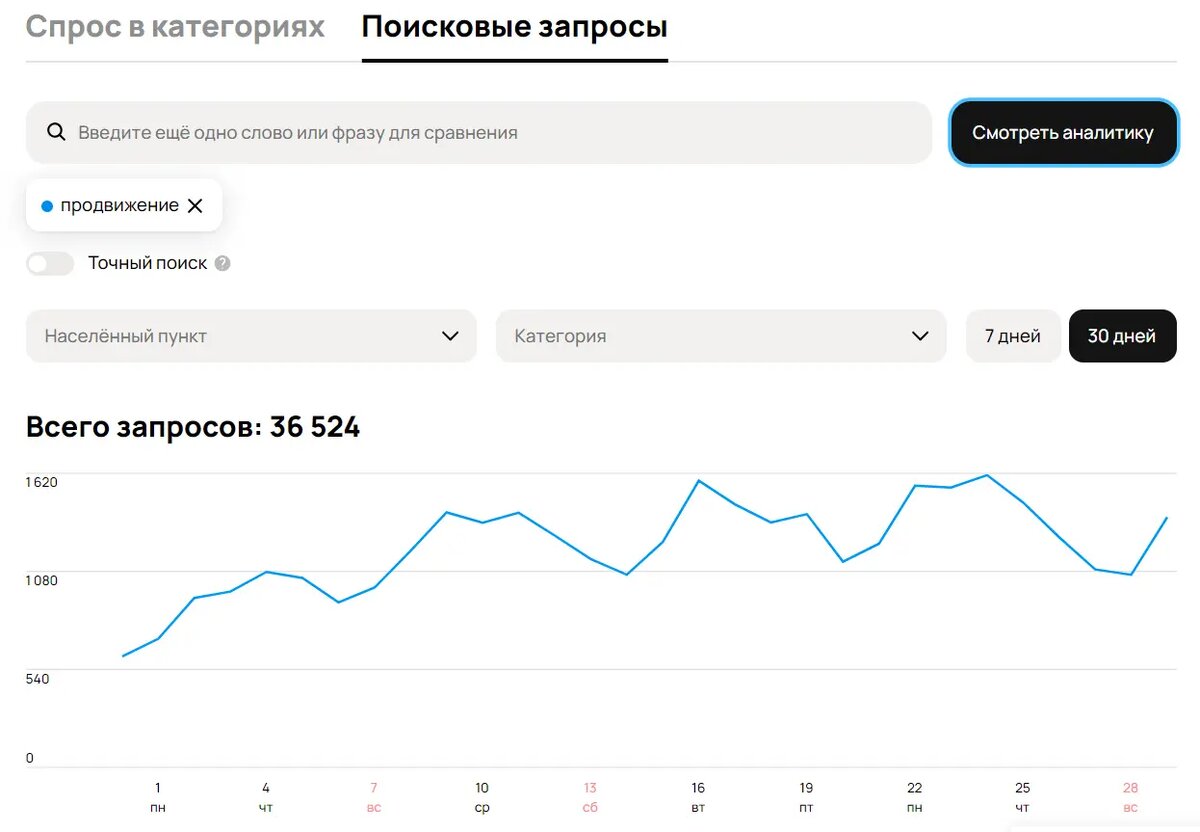Click the chevron arrow on Категория
Image resolution: width=1200 pixels, height=832 pixels.
919,336
